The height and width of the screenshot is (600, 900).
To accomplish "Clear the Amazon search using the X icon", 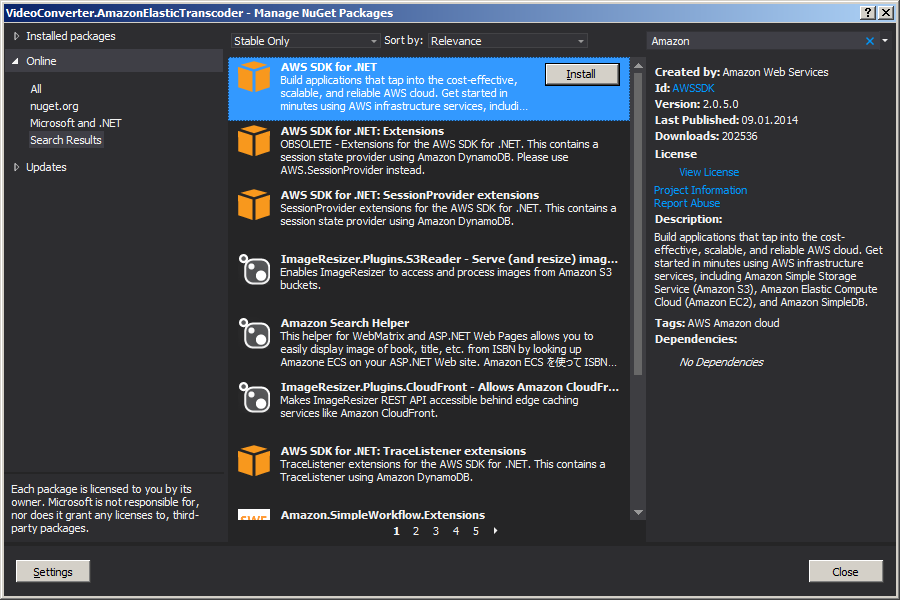I will 869,40.
